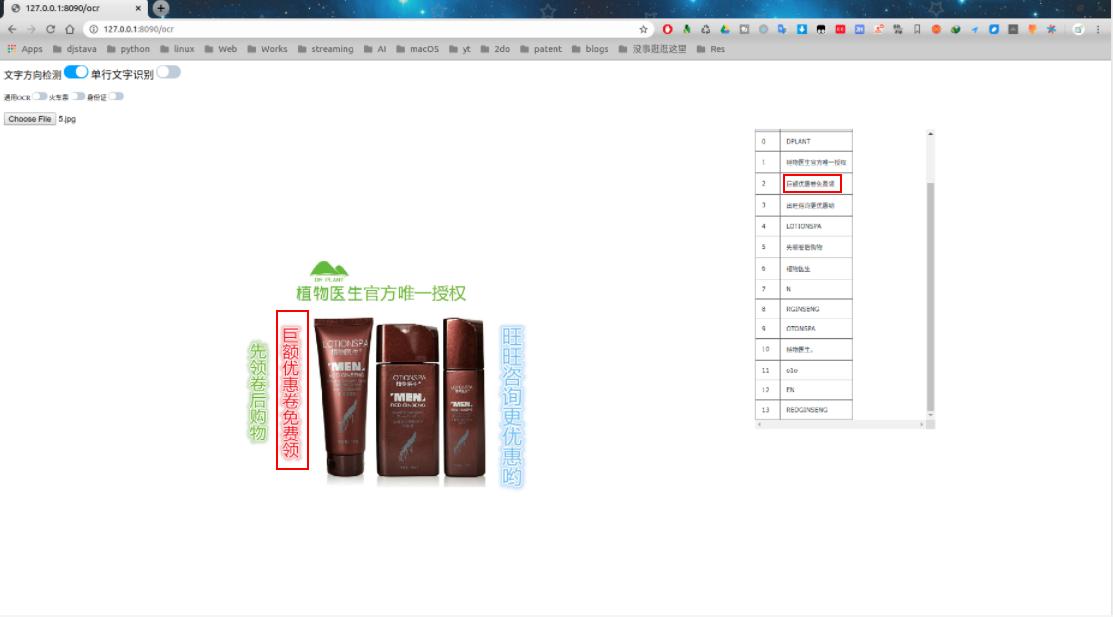
Task: Click the blue download-arrow extension icon
Action: pyautogui.click(x=801, y=29)
